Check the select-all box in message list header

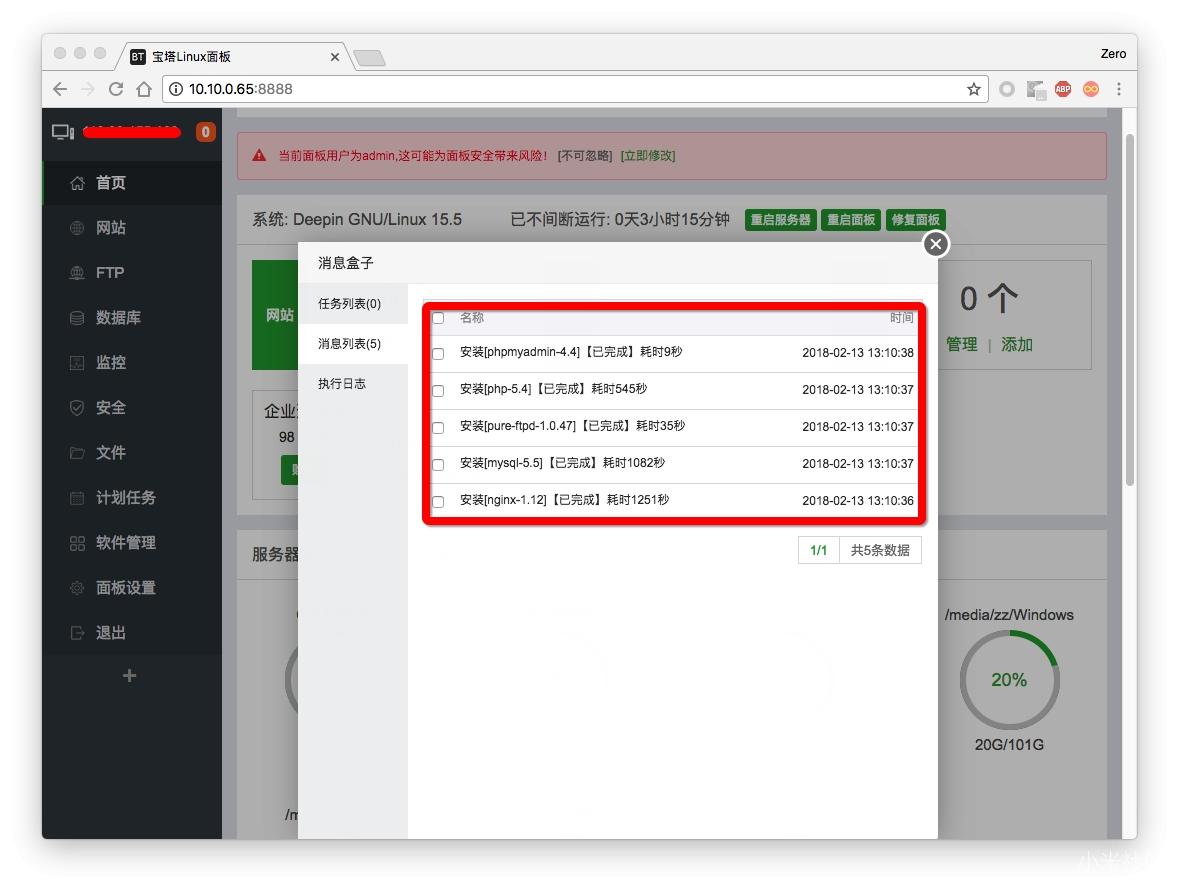click(437, 317)
